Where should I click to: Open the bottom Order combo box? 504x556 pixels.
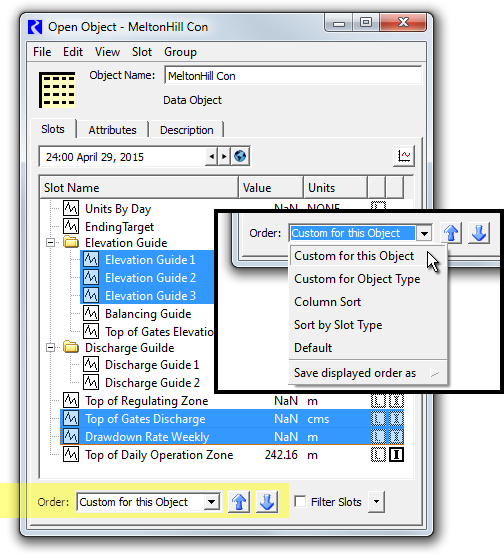pyautogui.click(x=148, y=502)
